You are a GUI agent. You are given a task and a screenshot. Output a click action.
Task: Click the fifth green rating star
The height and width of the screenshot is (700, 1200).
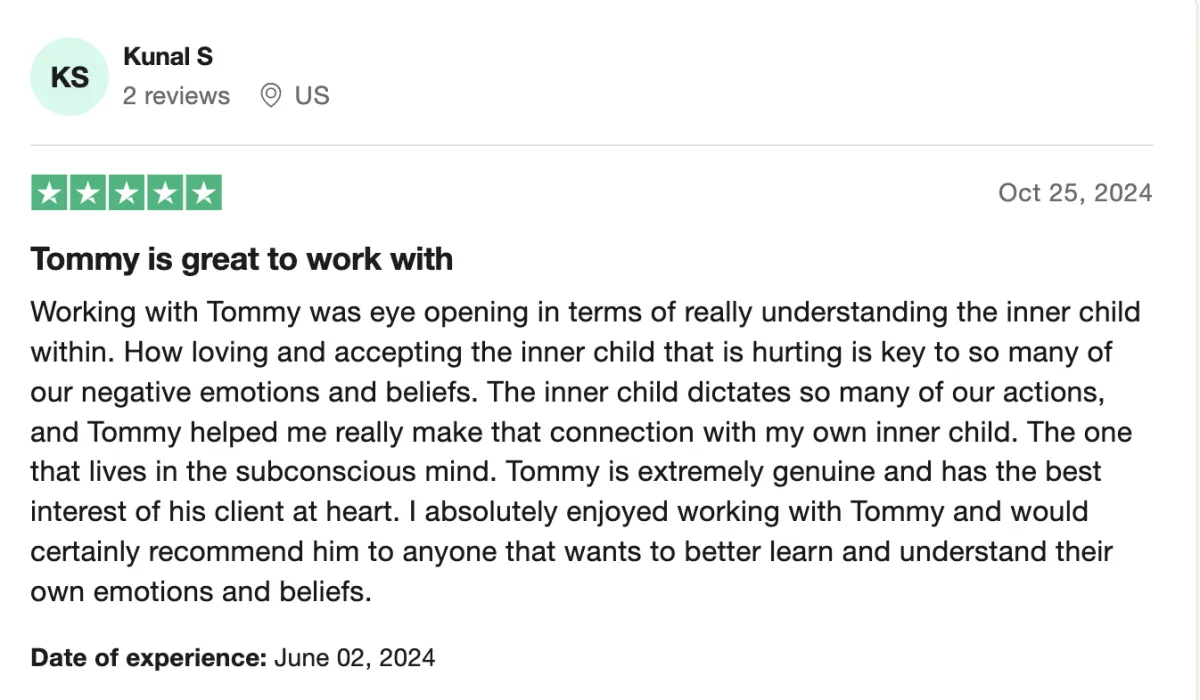(204, 193)
